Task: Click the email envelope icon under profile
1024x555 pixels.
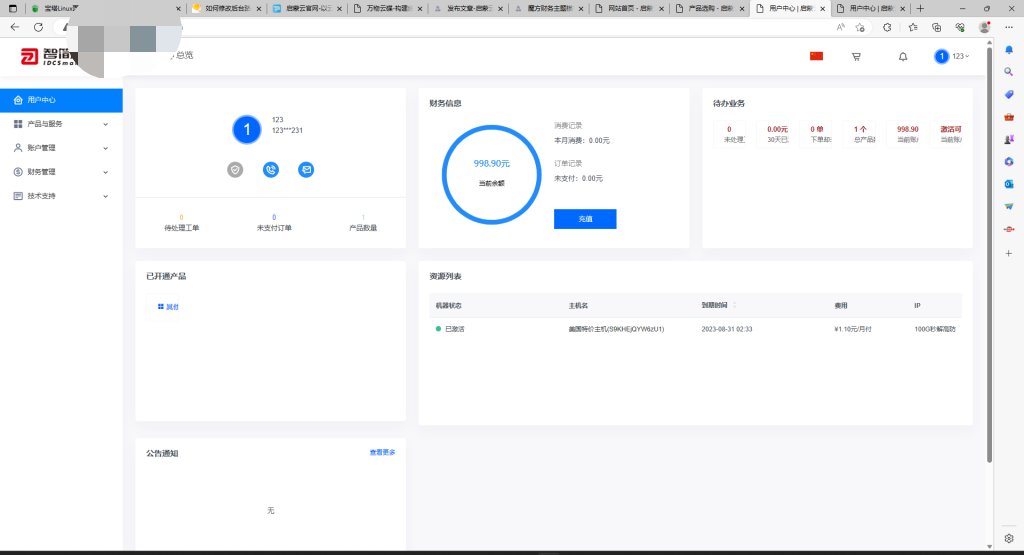Action: 306,170
